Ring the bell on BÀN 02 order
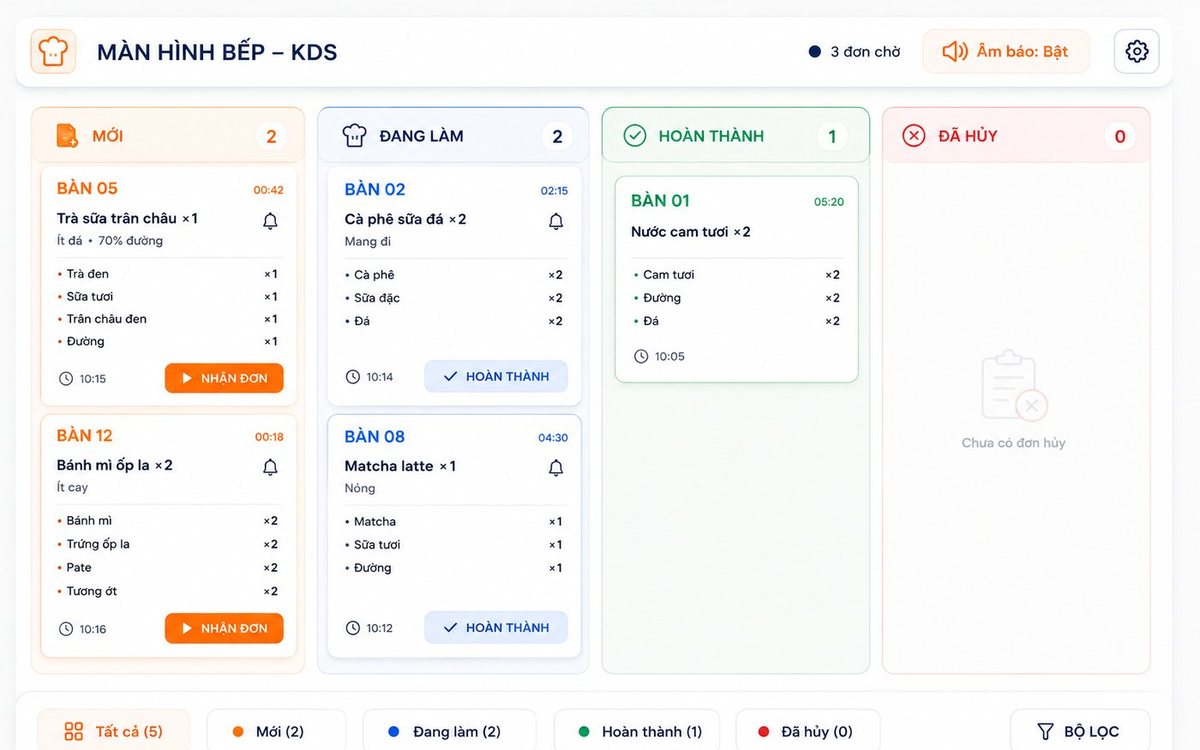 556,221
